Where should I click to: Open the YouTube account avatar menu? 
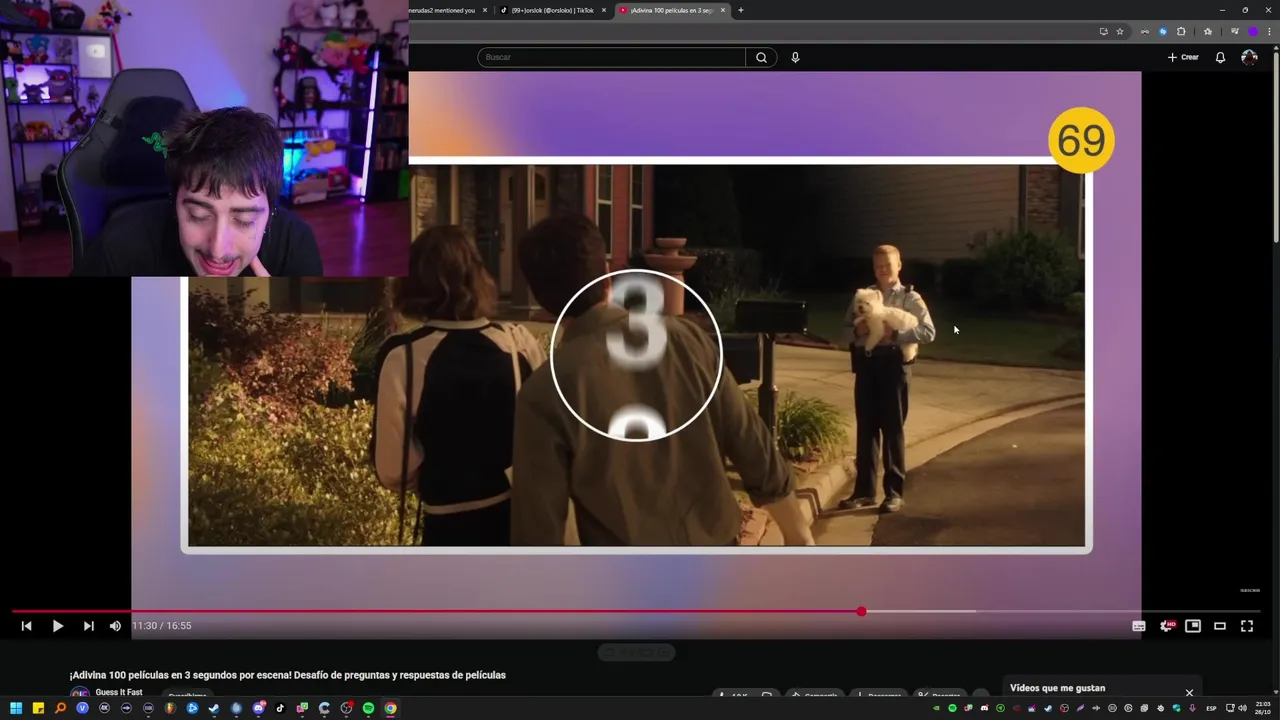(1249, 57)
